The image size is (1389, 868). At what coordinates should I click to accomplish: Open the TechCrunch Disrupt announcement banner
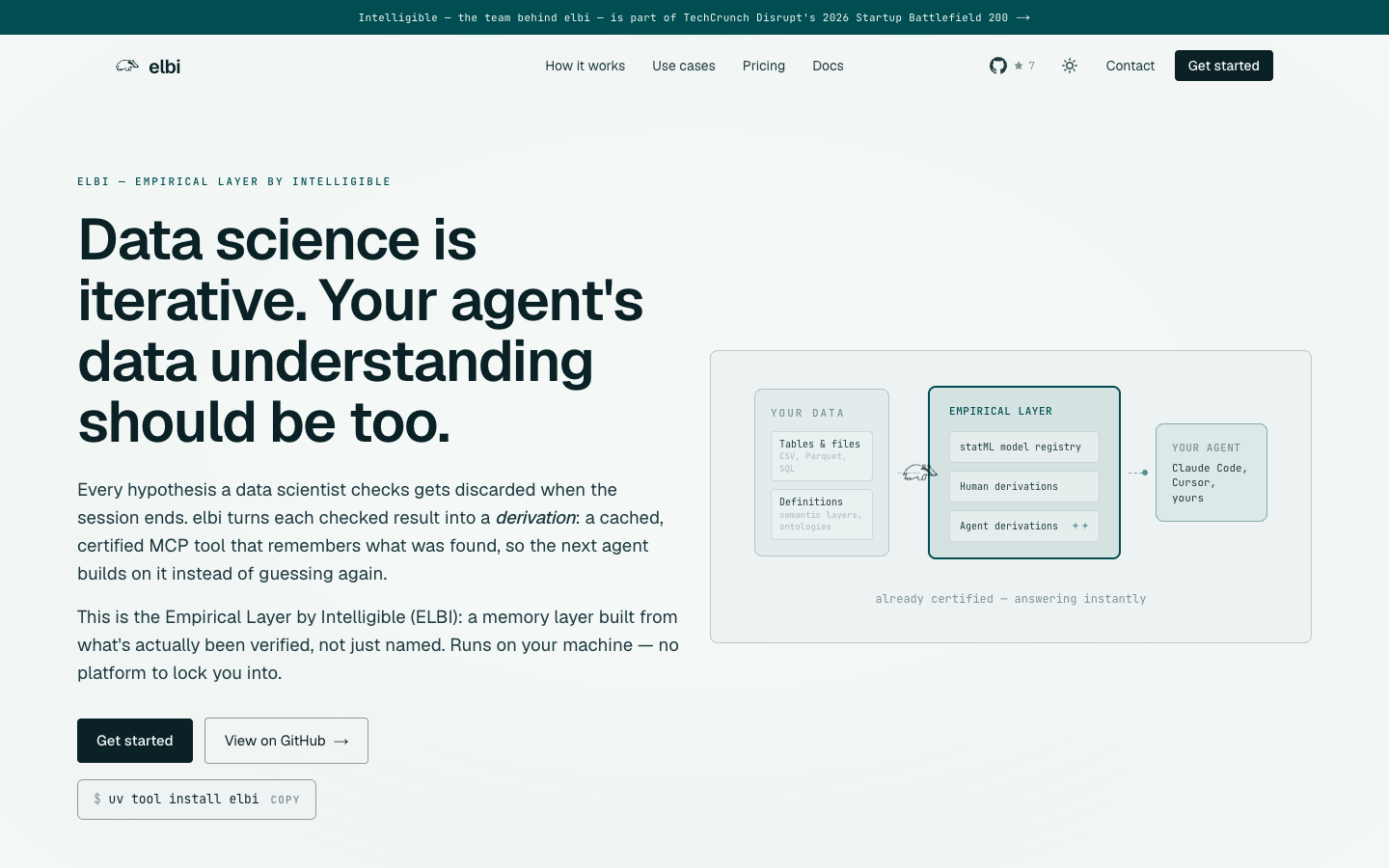point(694,17)
